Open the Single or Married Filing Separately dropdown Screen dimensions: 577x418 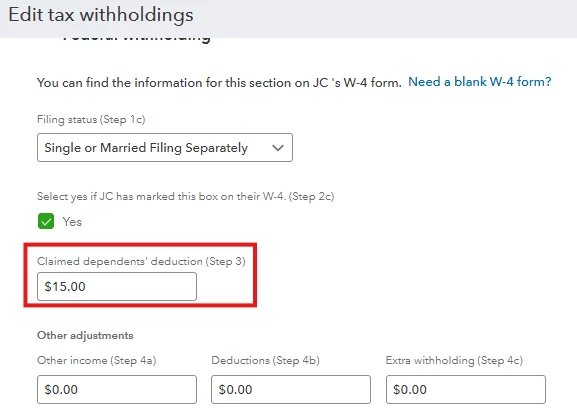[165, 148]
